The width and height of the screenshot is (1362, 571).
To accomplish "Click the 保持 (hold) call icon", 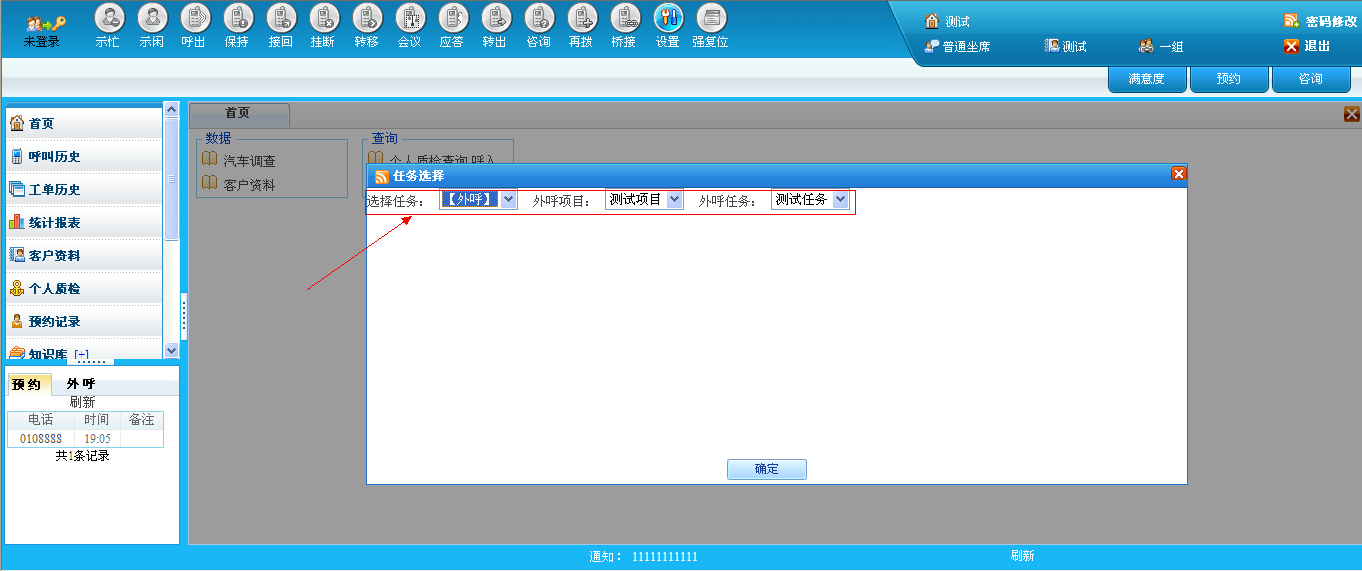I will pyautogui.click(x=237, y=18).
